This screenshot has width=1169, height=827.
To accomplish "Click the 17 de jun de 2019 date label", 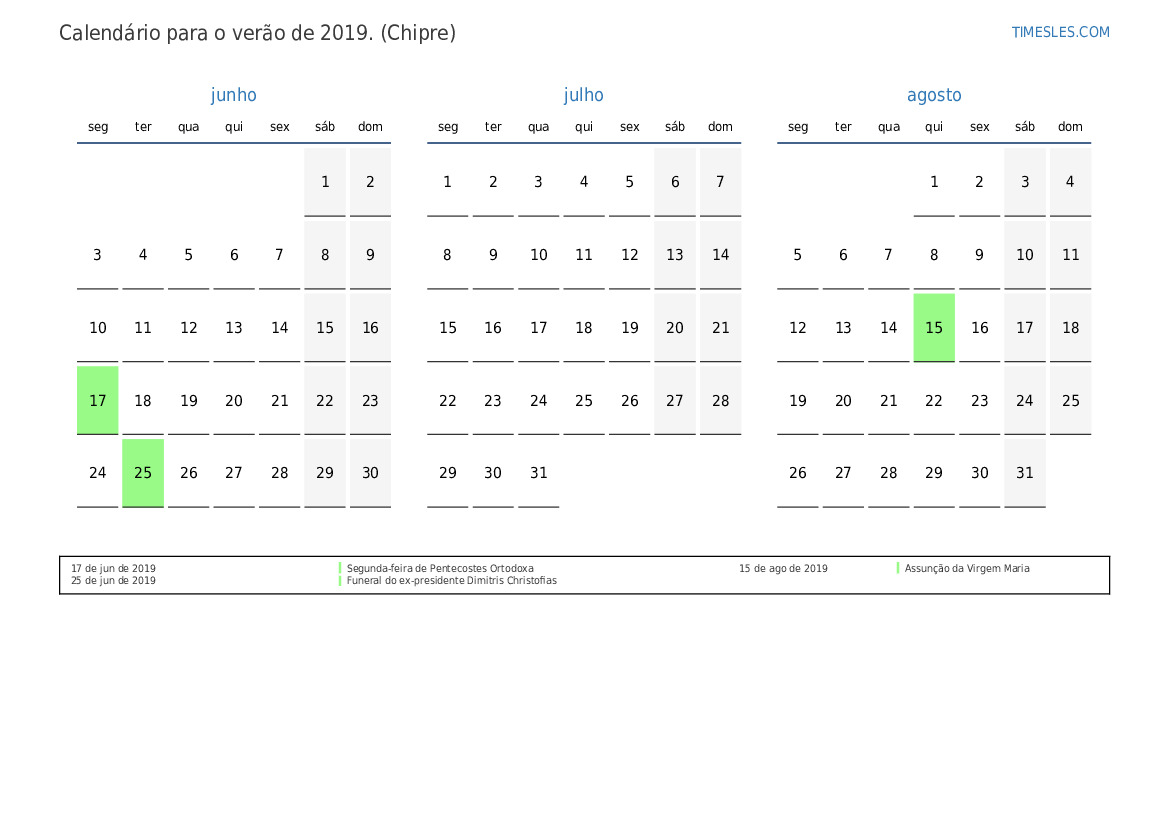I will click(x=113, y=568).
